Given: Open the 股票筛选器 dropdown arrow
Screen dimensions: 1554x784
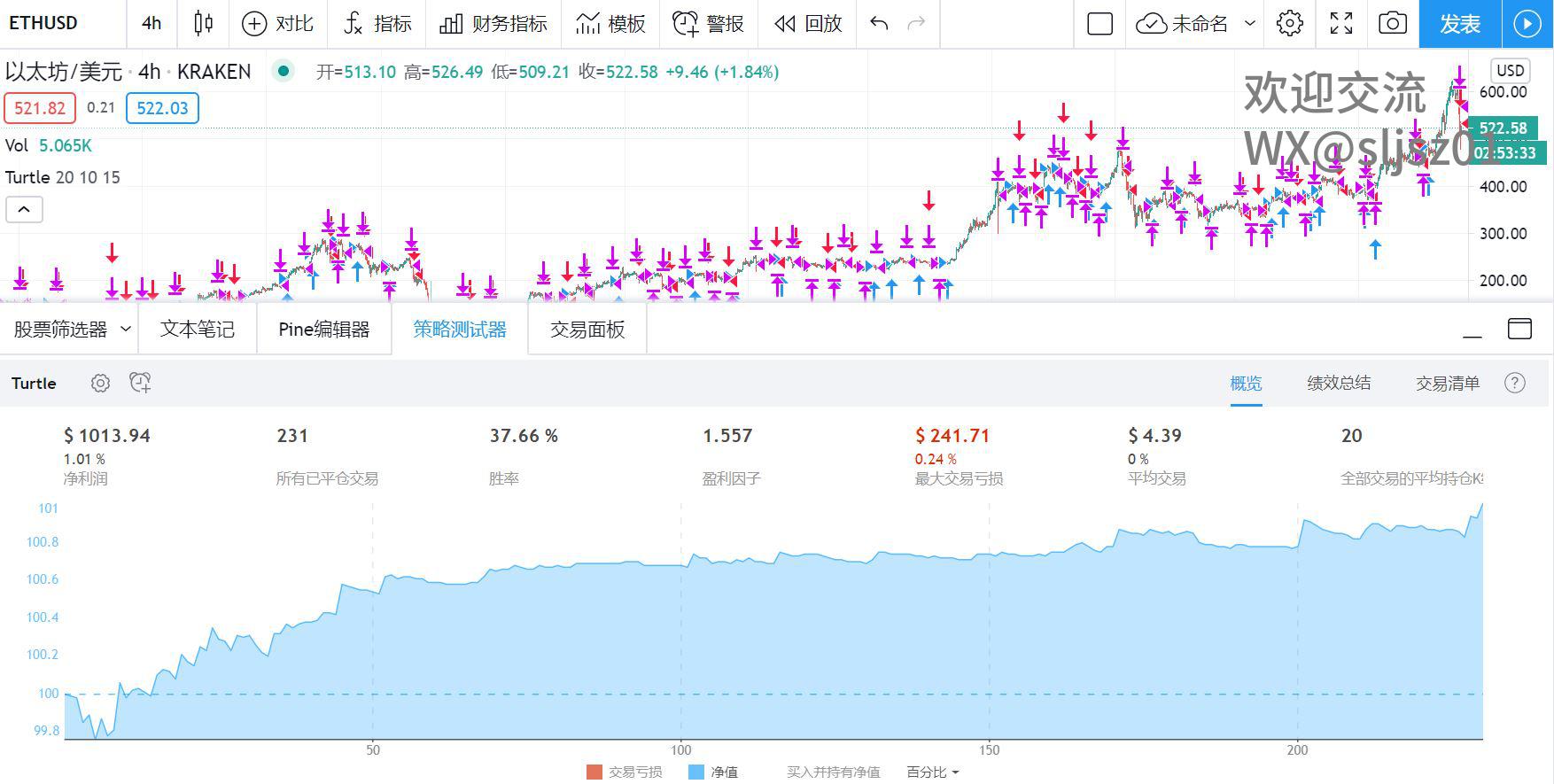Looking at the screenshot, I should tap(126, 330).
